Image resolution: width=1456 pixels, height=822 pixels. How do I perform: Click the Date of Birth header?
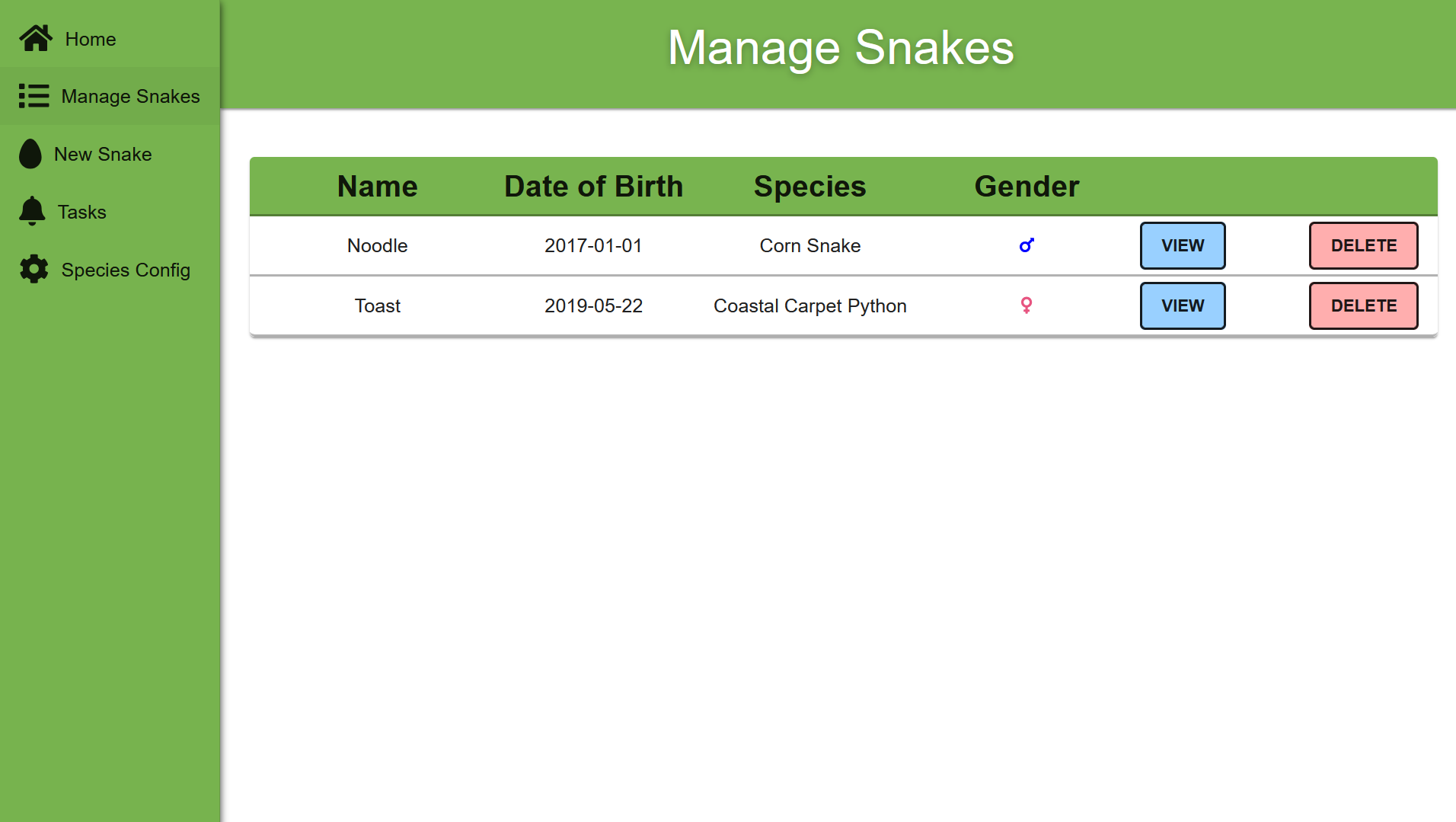pos(594,187)
